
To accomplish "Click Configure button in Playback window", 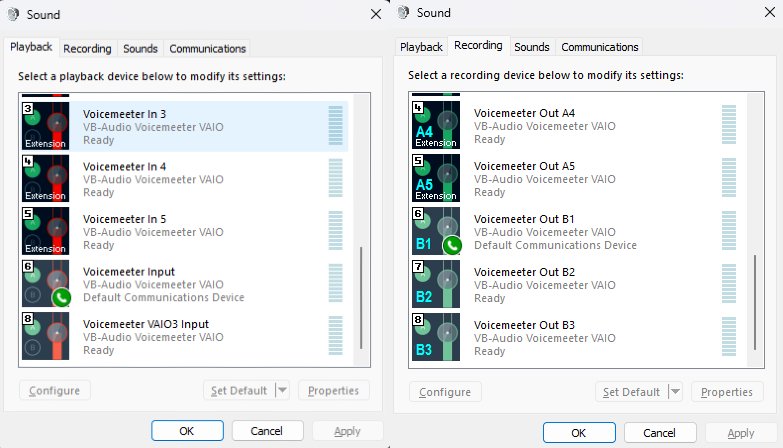I will pos(54,391).
